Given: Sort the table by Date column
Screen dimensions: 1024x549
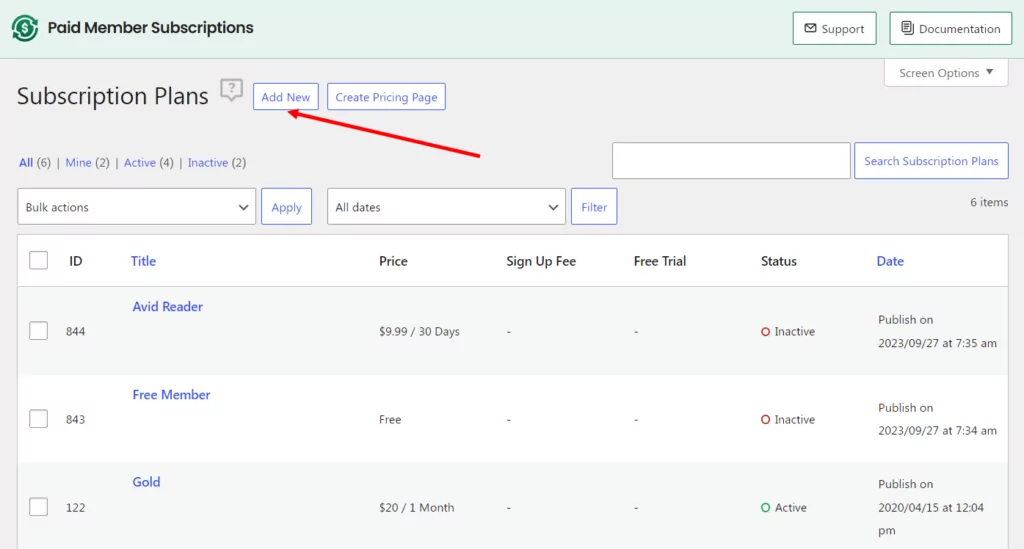Looking at the screenshot, I should [x=890, y=261].
